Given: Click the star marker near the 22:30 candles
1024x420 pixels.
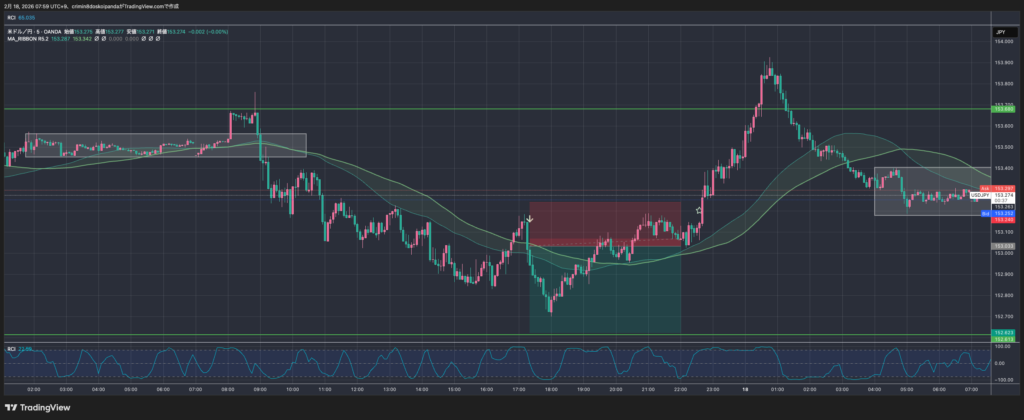Looking at the screenshot, I should pyautogui.click(x=698, y=212).
